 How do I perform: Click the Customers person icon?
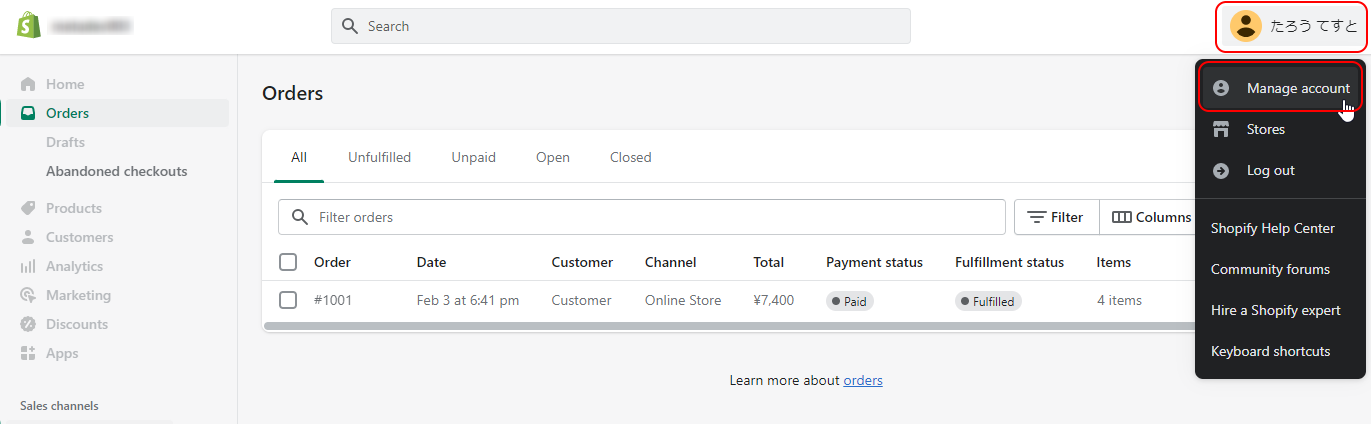(28, 237)
